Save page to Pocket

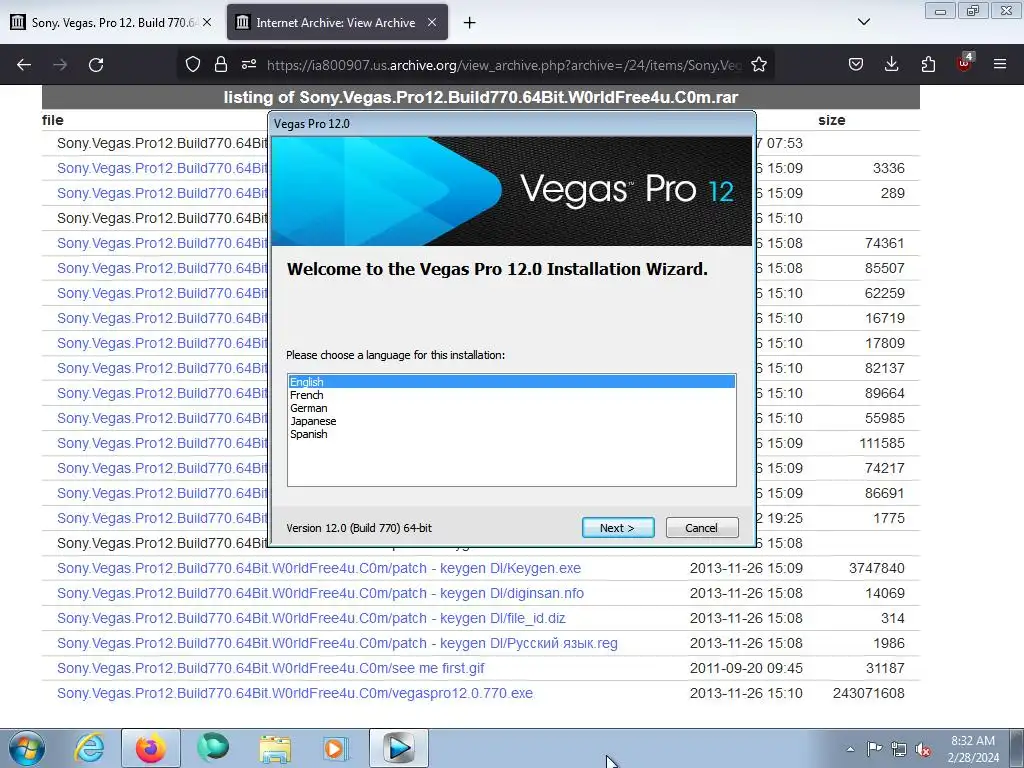[x=856, y=65]
